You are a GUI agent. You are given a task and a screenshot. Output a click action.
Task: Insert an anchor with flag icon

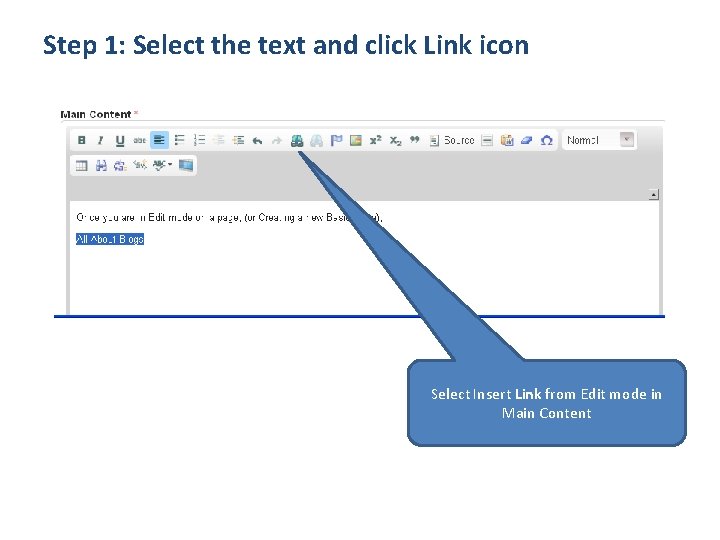point(336,140)
